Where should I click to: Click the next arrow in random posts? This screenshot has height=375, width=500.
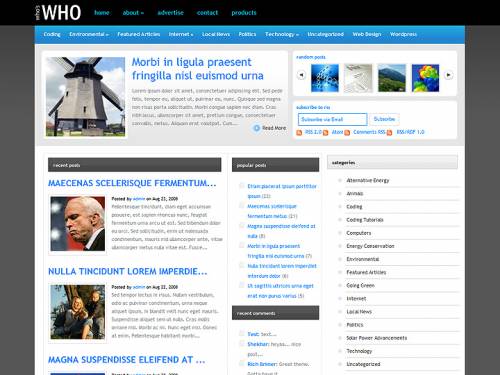tap(449, 75)
